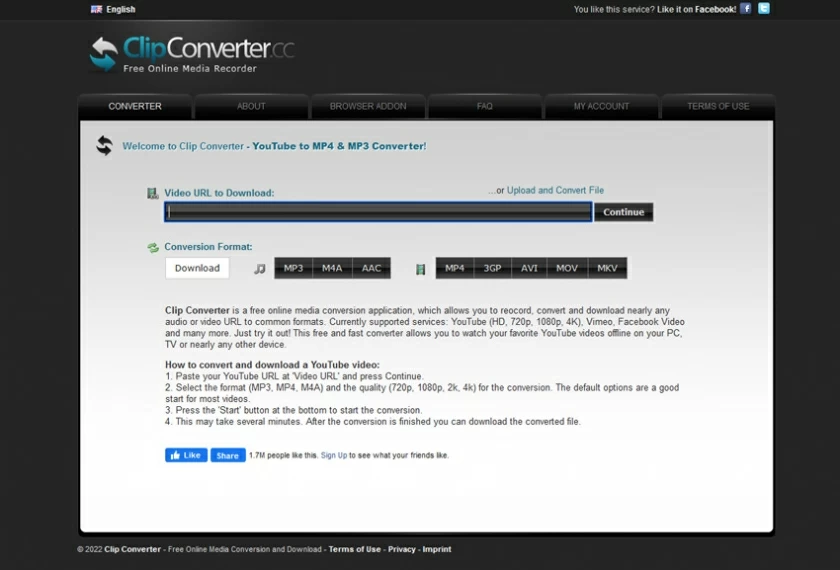
Task: Select the MP4 conversion format
Action: click(x=454, y=268)
